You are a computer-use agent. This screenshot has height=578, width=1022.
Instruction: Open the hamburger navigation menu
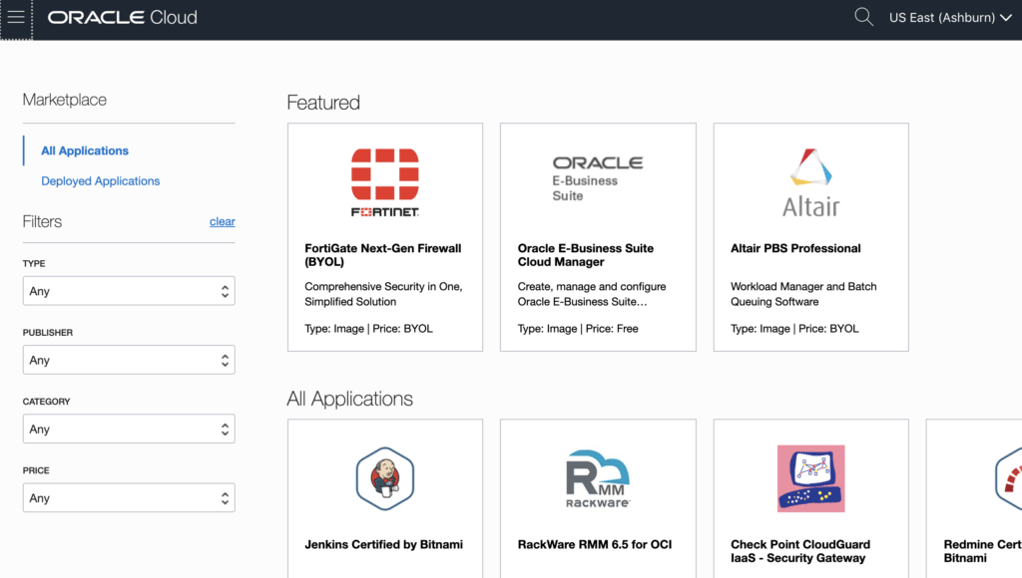[x=16, y=18]
